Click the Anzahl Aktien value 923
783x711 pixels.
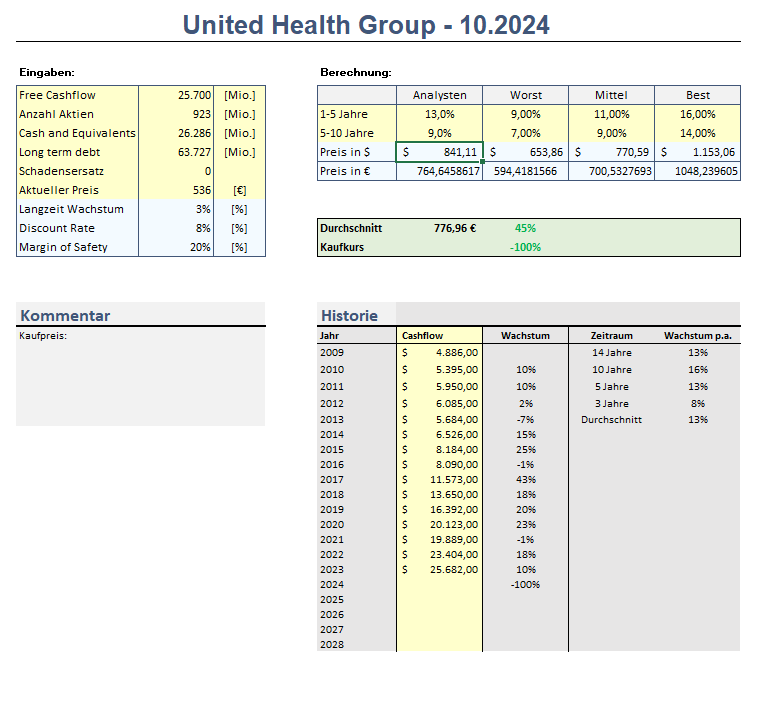(x=176, y=114)
